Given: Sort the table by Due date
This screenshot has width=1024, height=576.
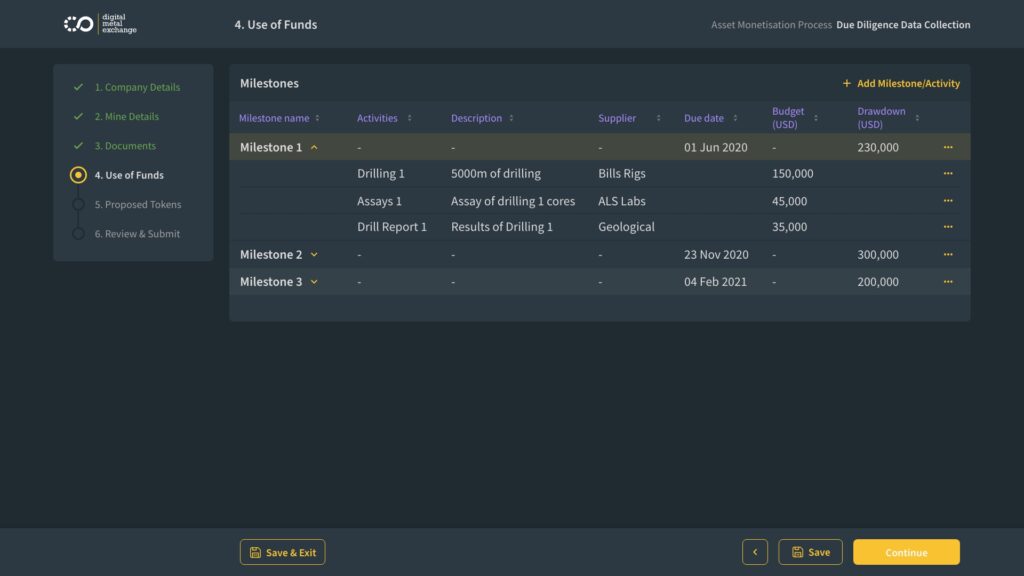Looking at the screenshot, I should pyautogui.click(x=735, y=118).
